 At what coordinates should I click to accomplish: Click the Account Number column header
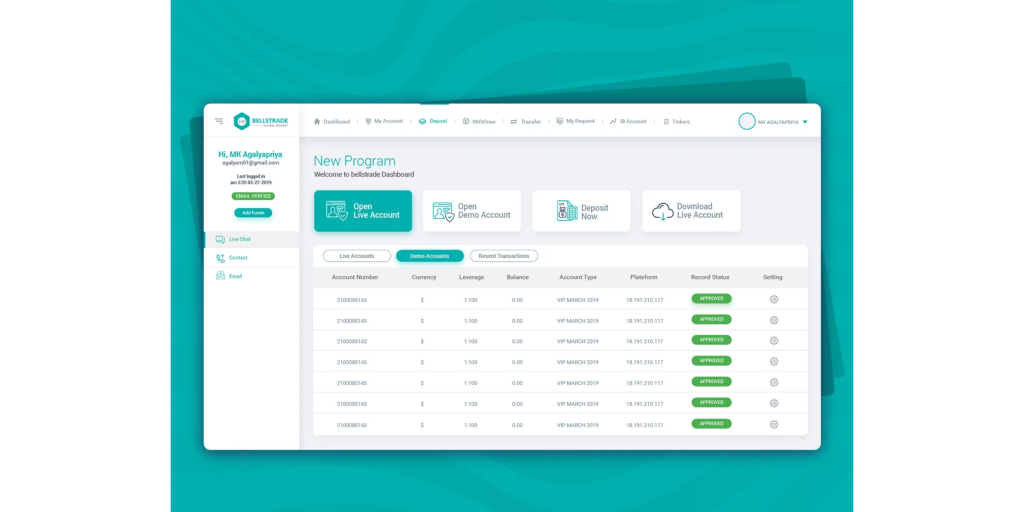[355, 278]
